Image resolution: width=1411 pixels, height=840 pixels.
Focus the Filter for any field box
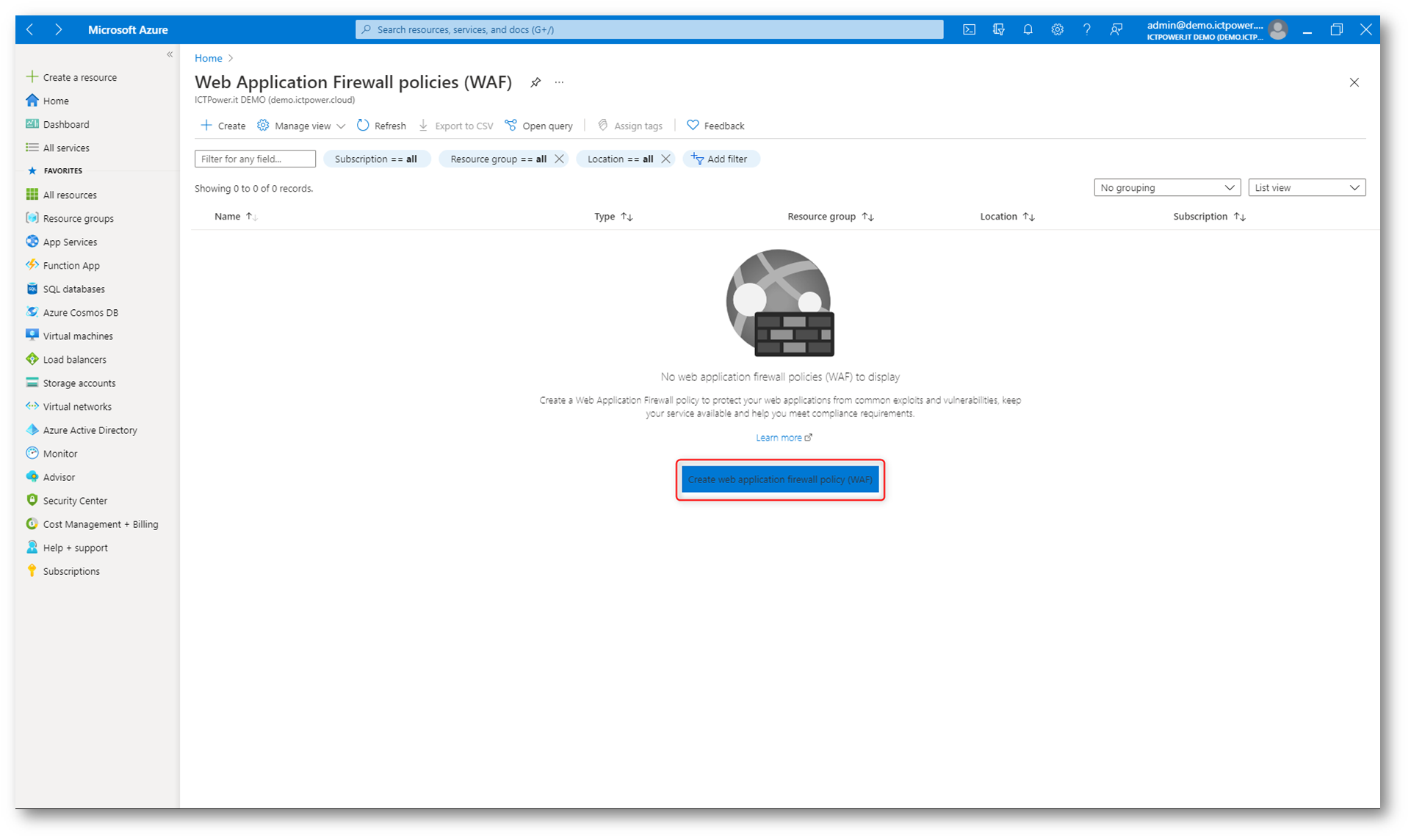pos(255,159)
